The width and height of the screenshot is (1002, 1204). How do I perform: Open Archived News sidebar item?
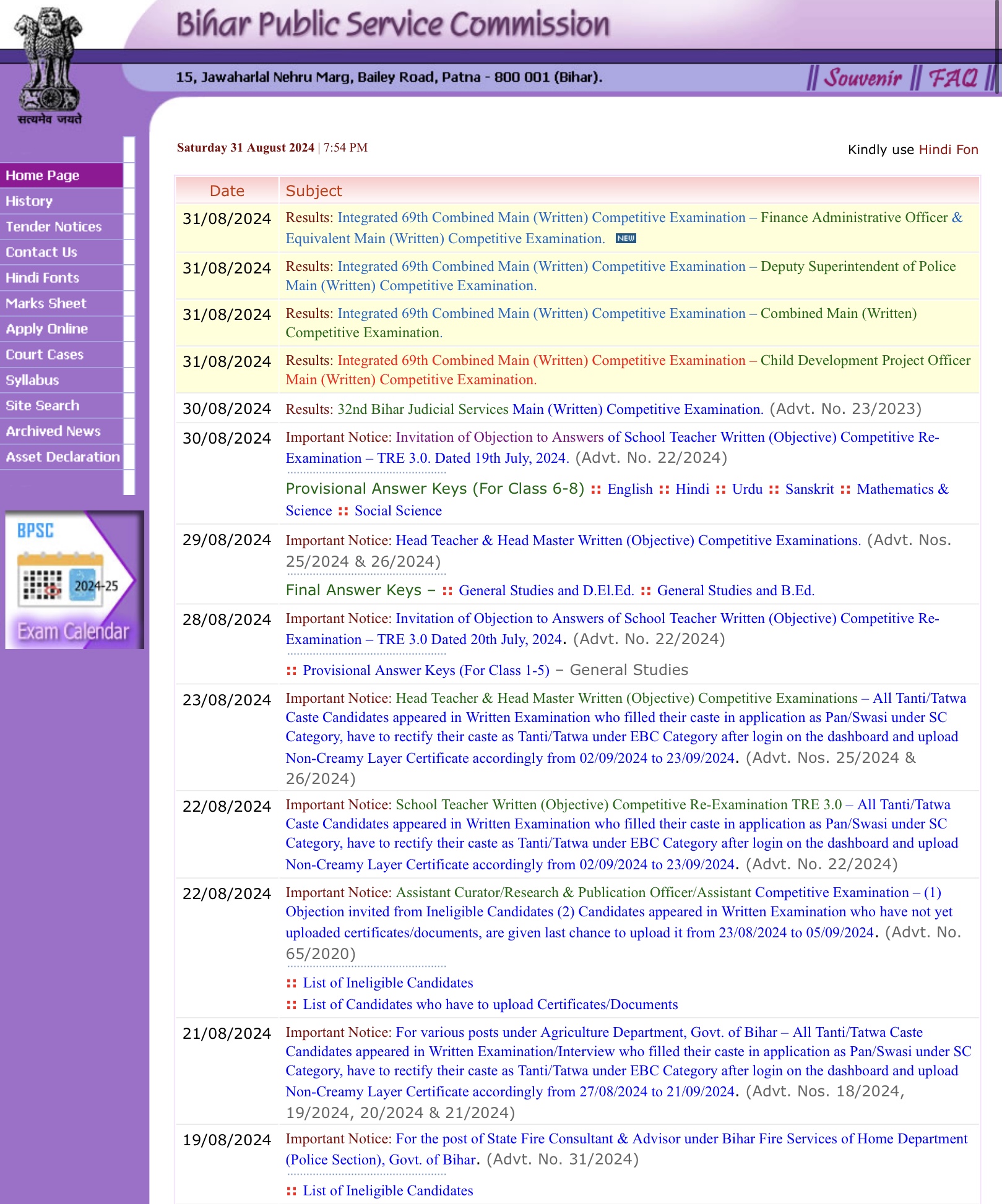[x=61, y=431]
